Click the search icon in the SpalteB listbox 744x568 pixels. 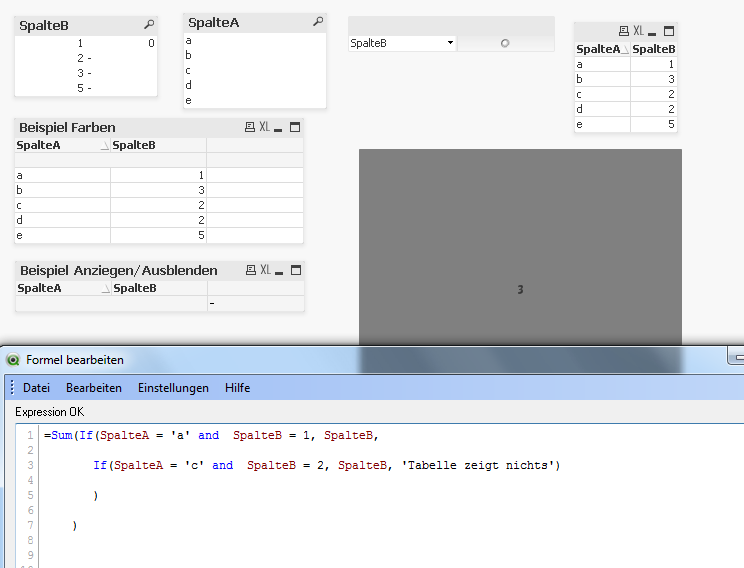(149, 25)
